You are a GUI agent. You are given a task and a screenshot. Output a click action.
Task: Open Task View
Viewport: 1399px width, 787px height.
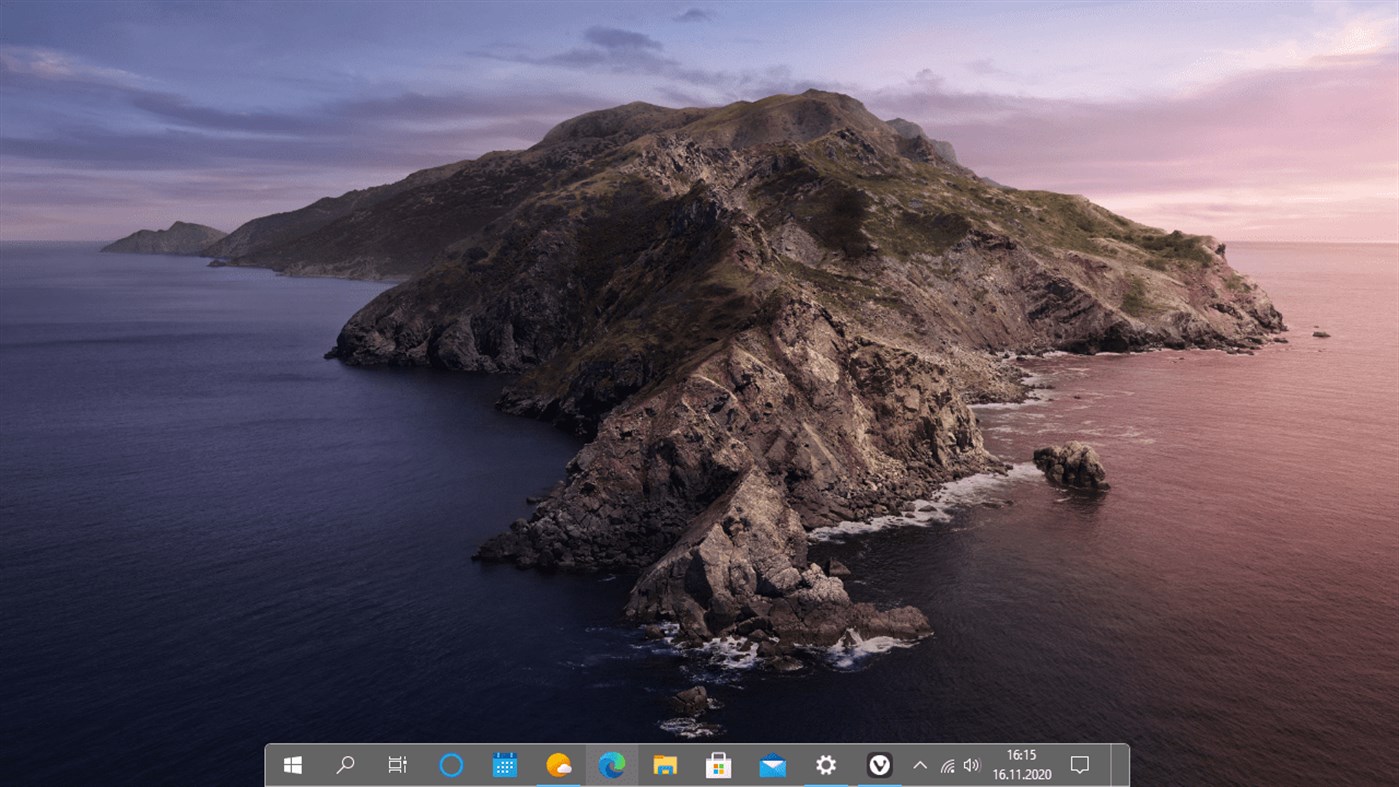click(x=398, y=765)
